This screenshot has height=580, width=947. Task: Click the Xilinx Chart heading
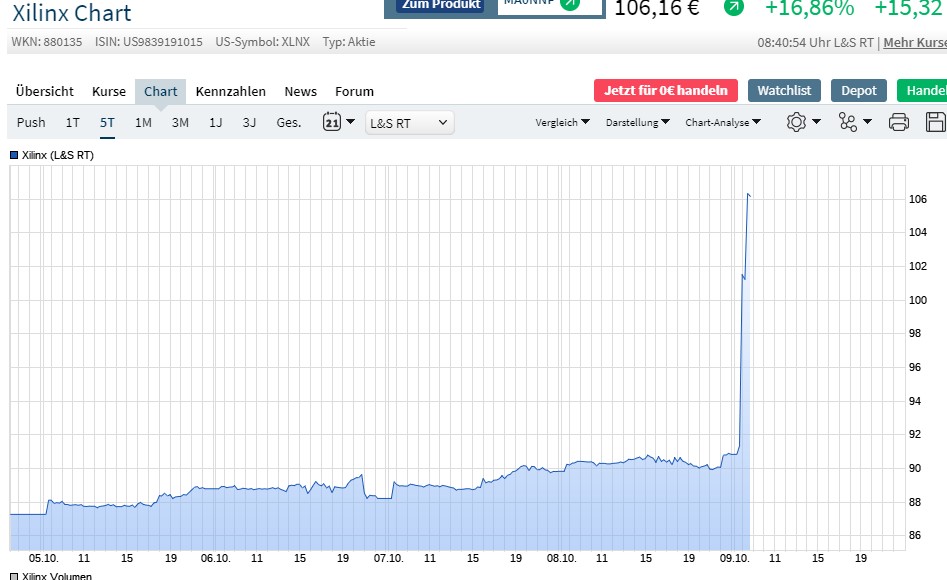(x=72, y=13)
